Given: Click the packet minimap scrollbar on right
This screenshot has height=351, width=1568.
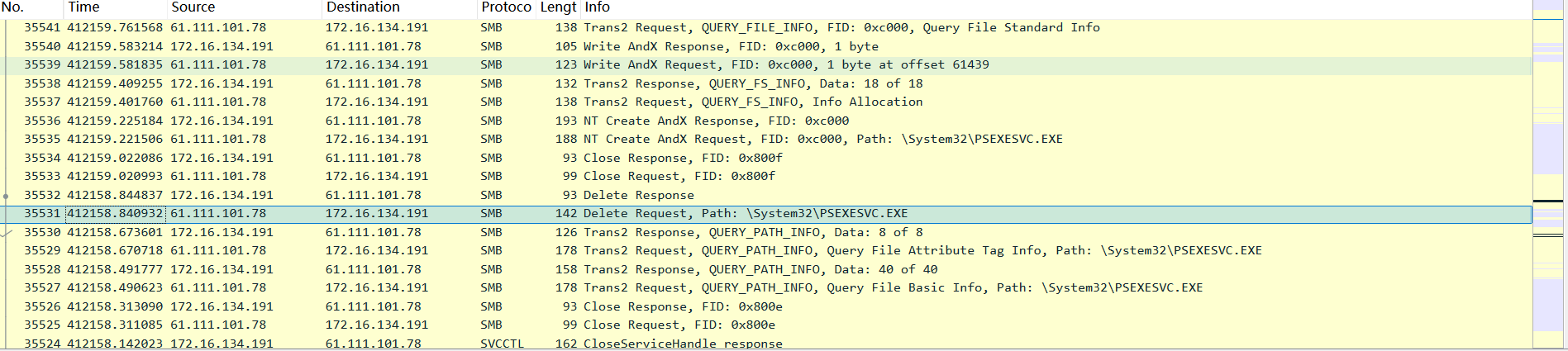Looking at the screenshot, I should (x=1548, y=175).
